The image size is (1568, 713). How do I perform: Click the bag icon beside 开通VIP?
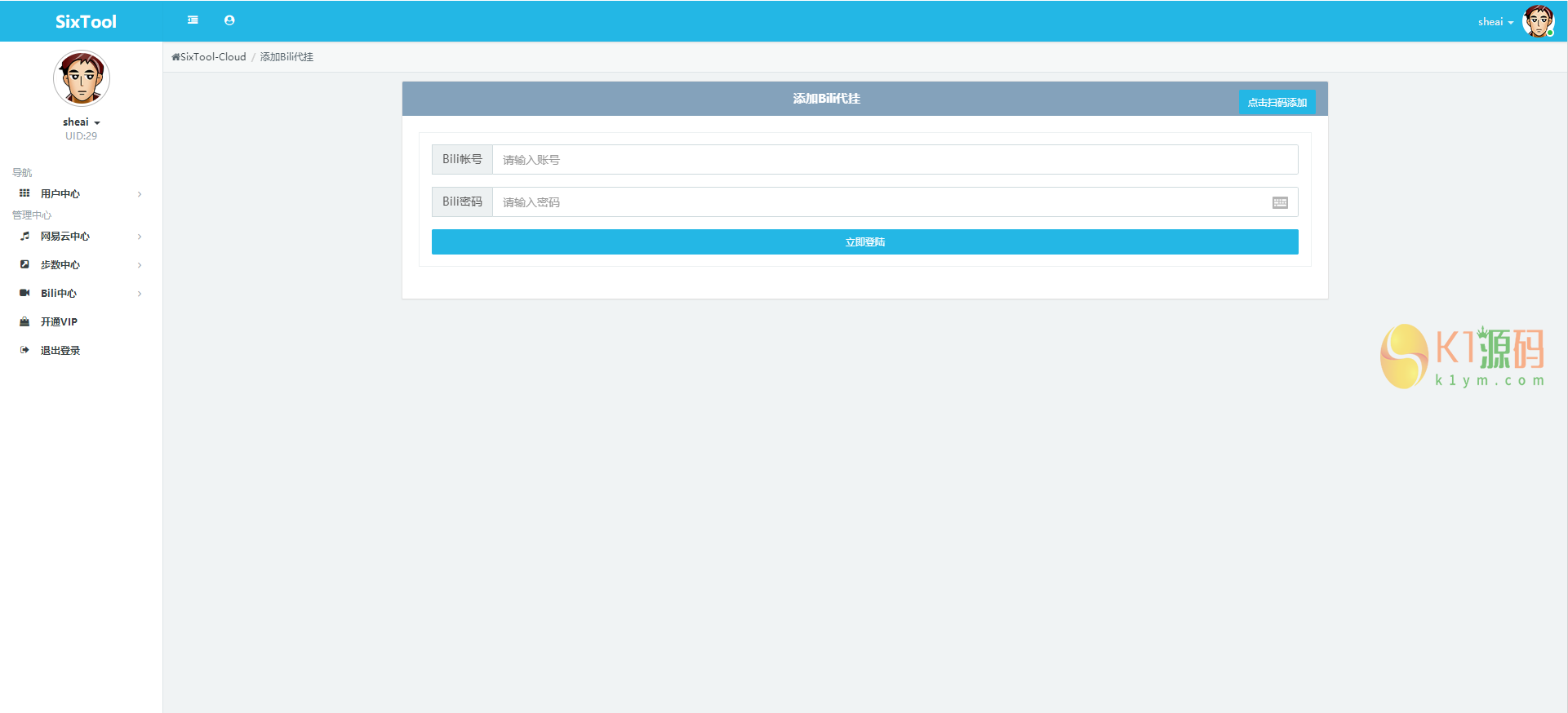[x=24, y=321]
